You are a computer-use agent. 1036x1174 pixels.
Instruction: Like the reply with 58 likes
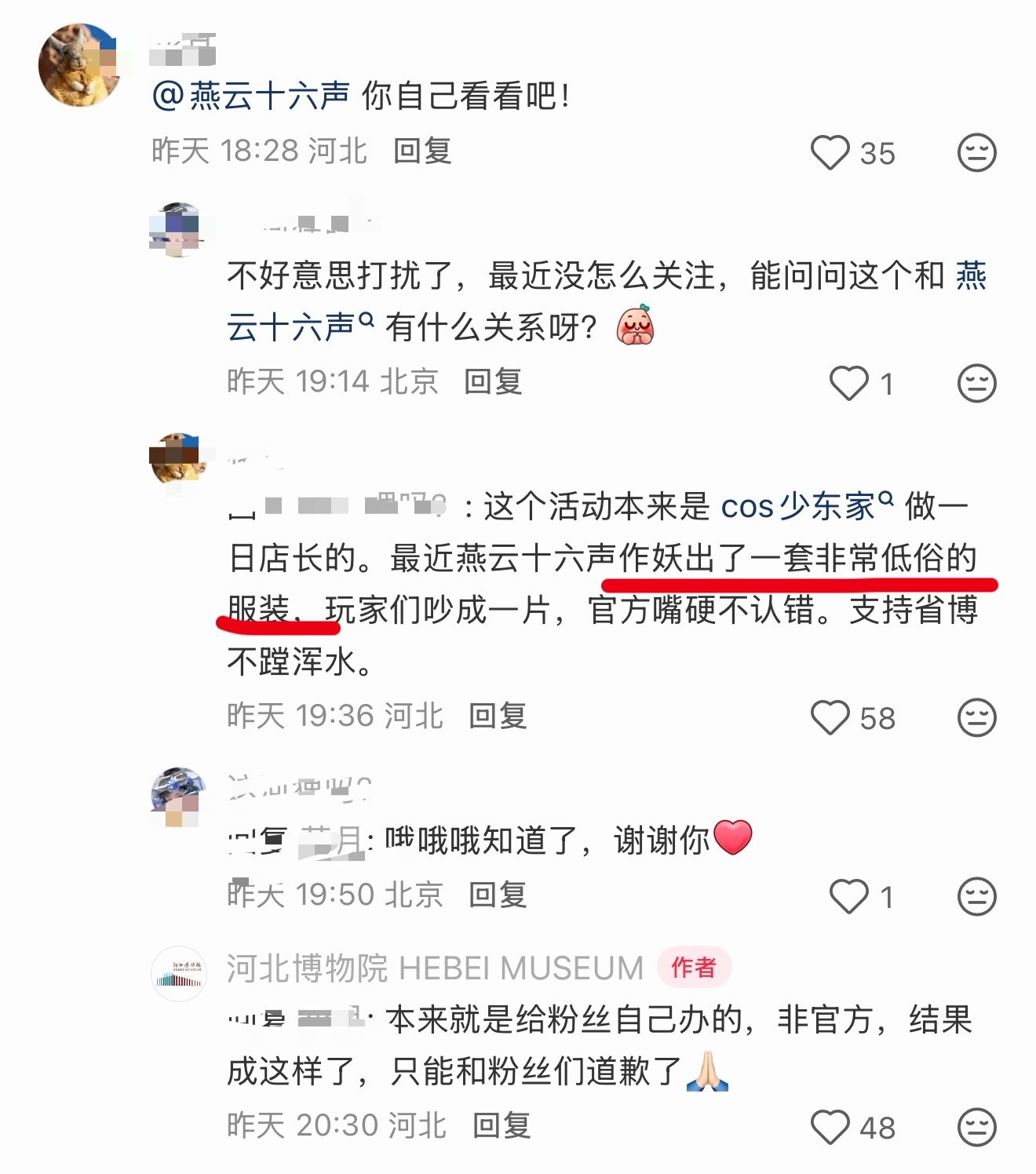point(830,717)
